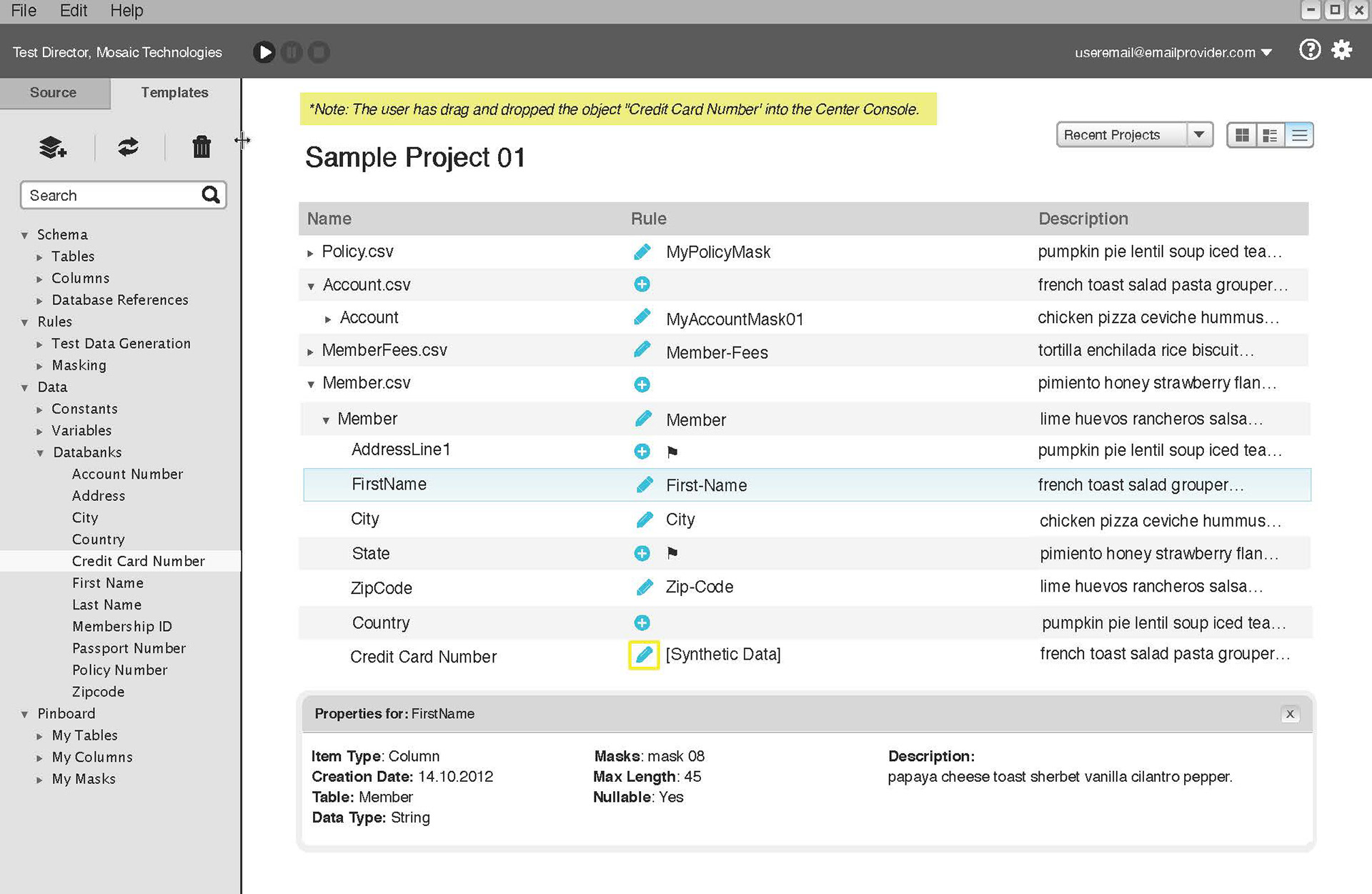Edit pencil icon for Member-Fees rule
Image resolution: width=1372 pixels, height=894 pixels.
click(x=642, y=350)
